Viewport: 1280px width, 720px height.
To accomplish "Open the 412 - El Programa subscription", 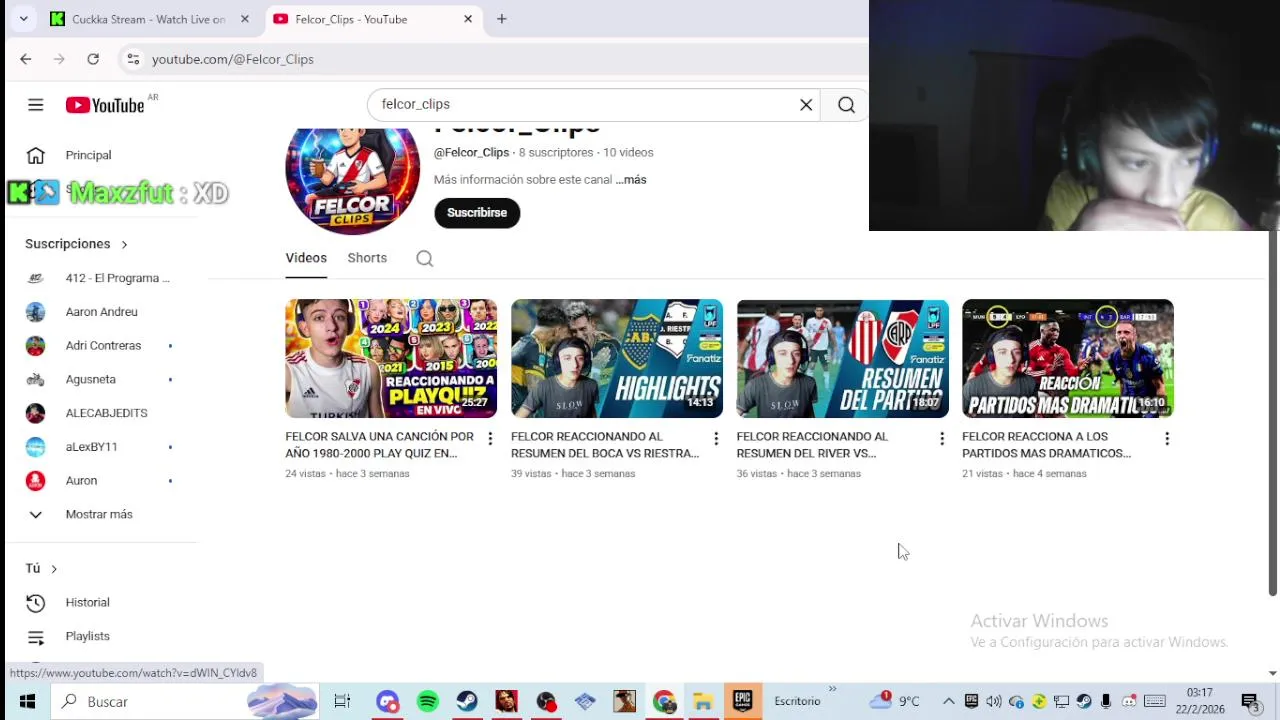I will tap(100, 278).
